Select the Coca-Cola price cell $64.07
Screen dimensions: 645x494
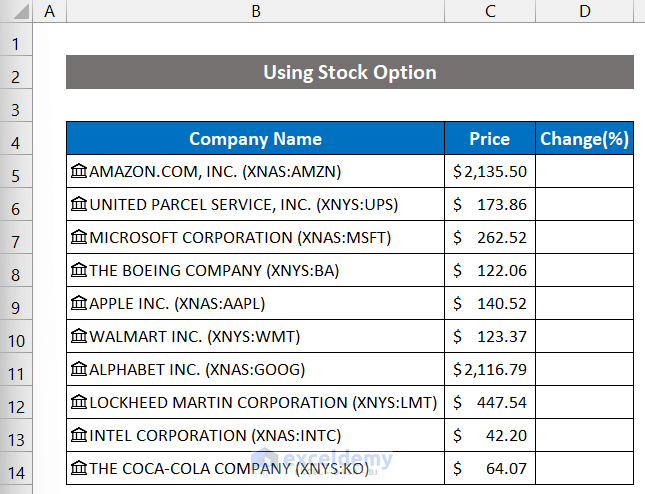(x=490, y=468)
